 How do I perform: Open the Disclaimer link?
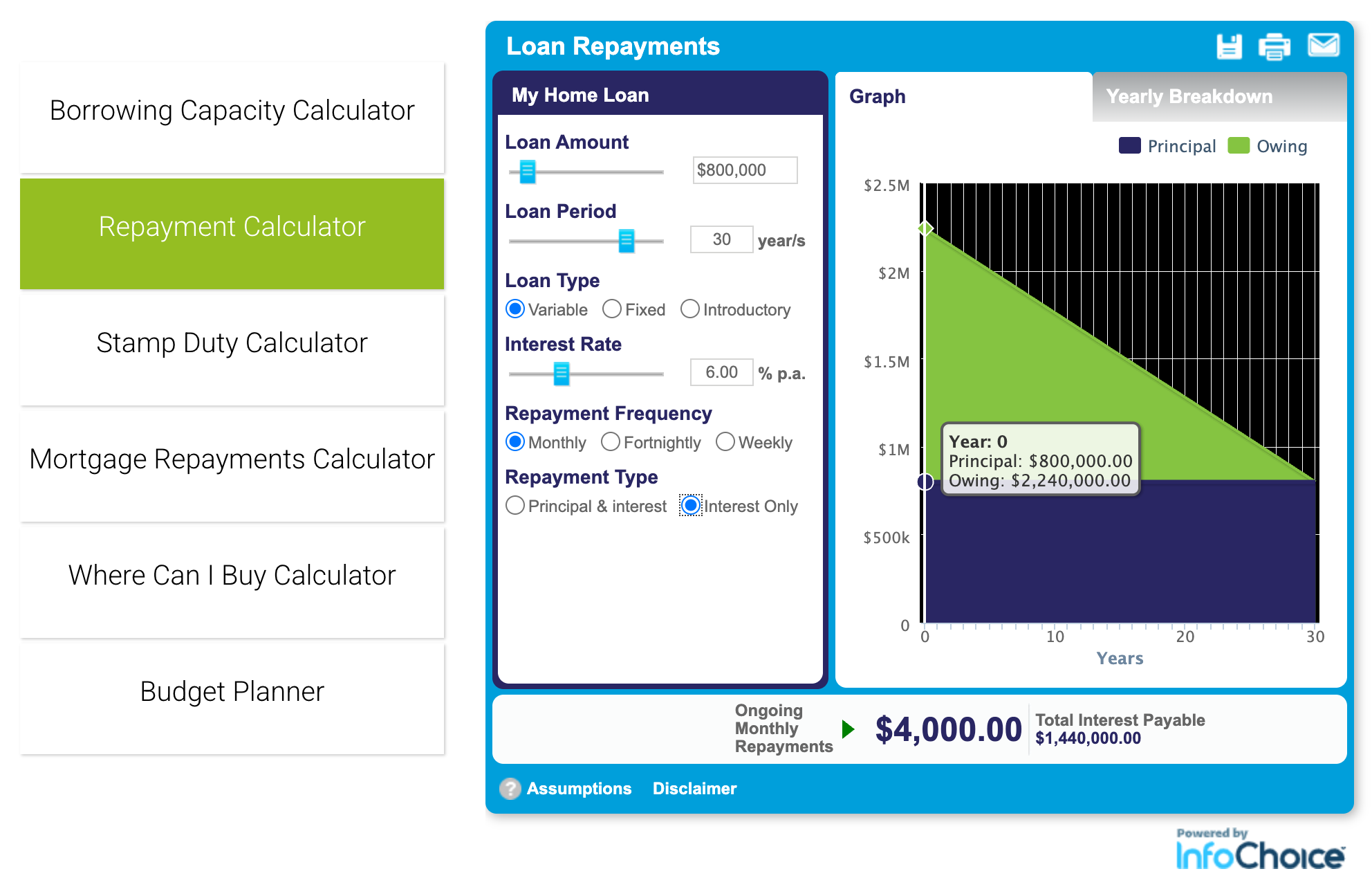pos(694,789)
